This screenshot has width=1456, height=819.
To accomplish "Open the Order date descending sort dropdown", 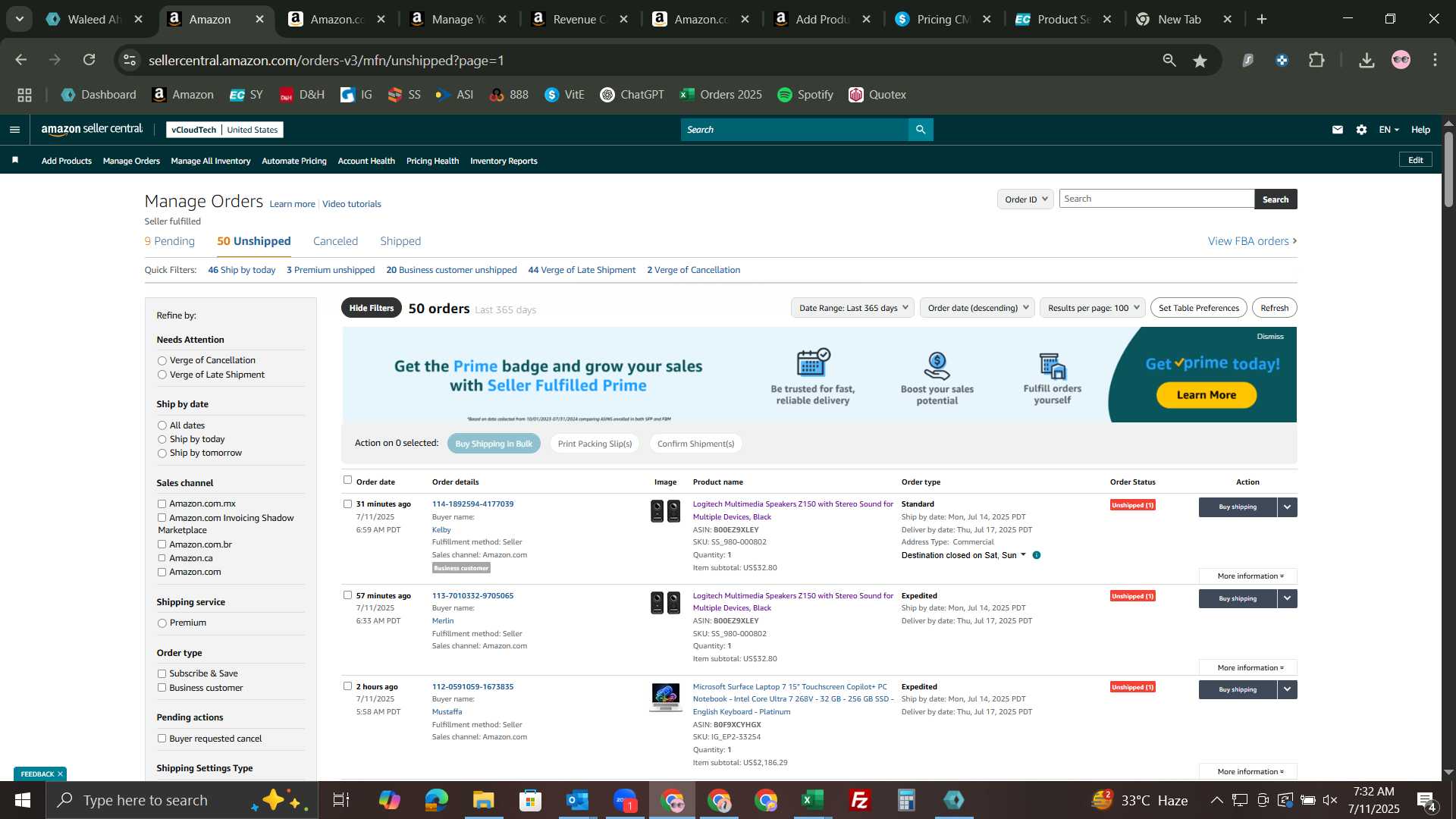I will click(x=977, y=308).
